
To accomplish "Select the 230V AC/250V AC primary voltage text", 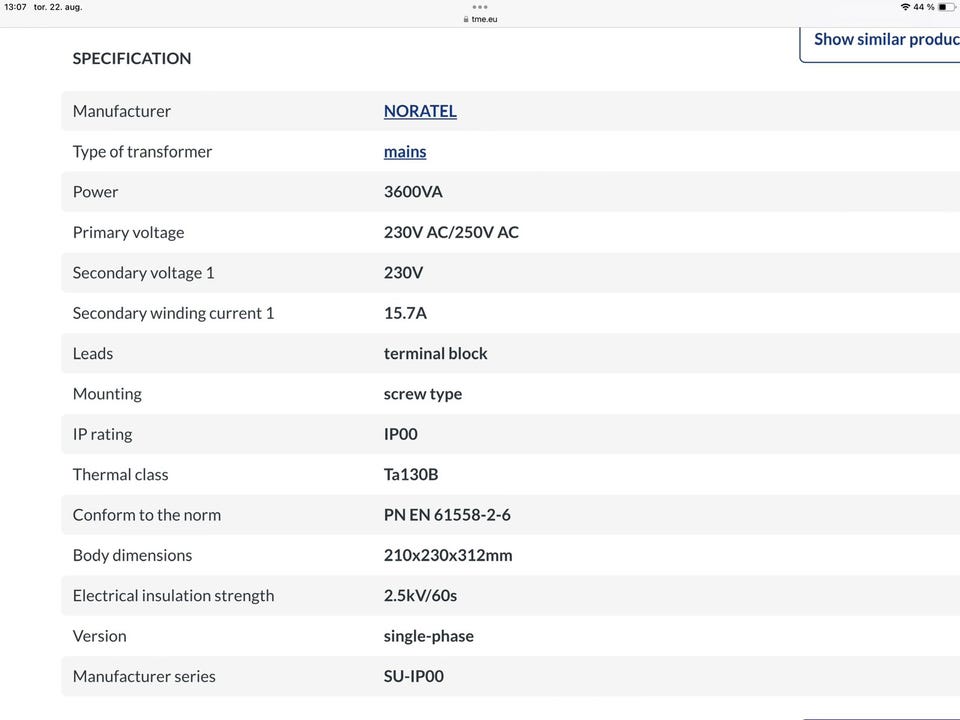I will tap(451, 232).
